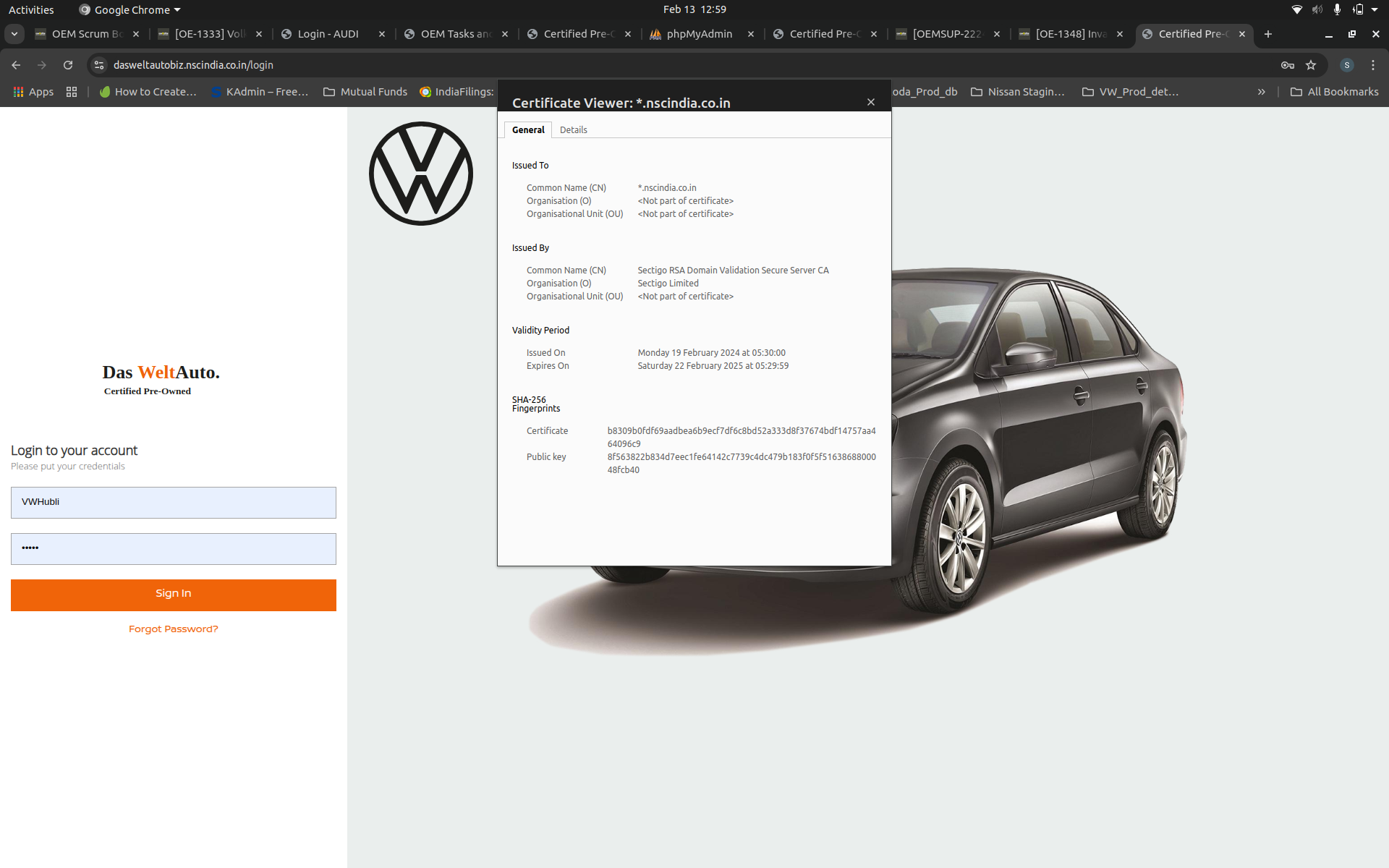Click the username field containing VWHubli
This screenshot has height=868, width=1389.
pyautogui.click(x=174, y=503)
